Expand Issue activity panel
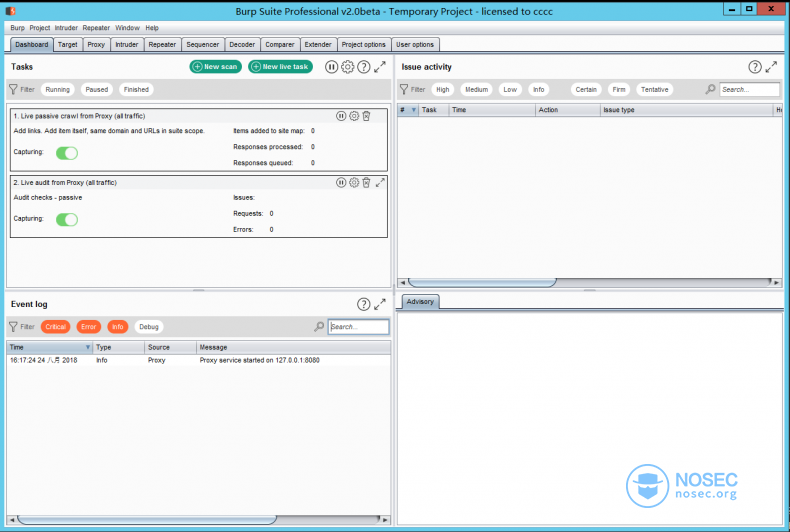This screenshot has height=532, width=790. pyautogui.click(x=771, y=66)
